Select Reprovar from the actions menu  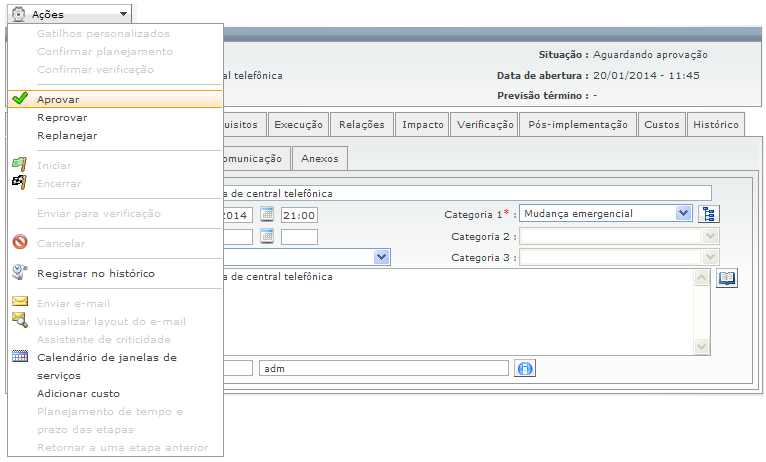click(62, 117)
